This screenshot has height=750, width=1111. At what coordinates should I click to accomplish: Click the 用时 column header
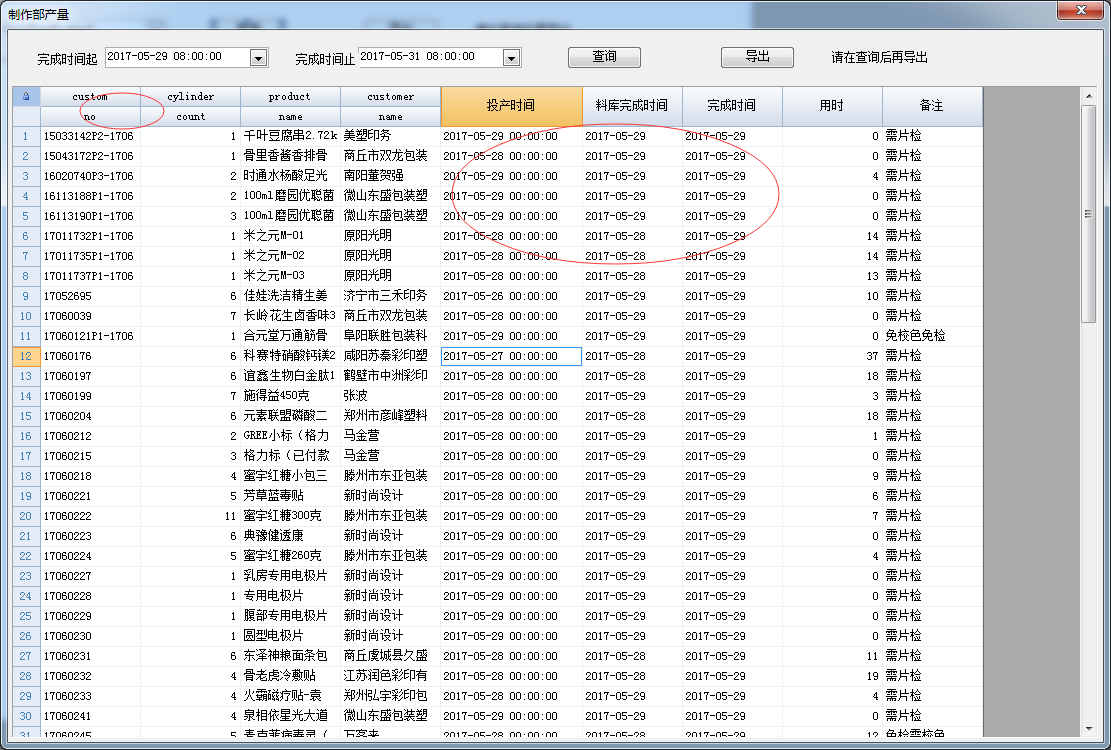pyautogui.click(x=834, y=106)
